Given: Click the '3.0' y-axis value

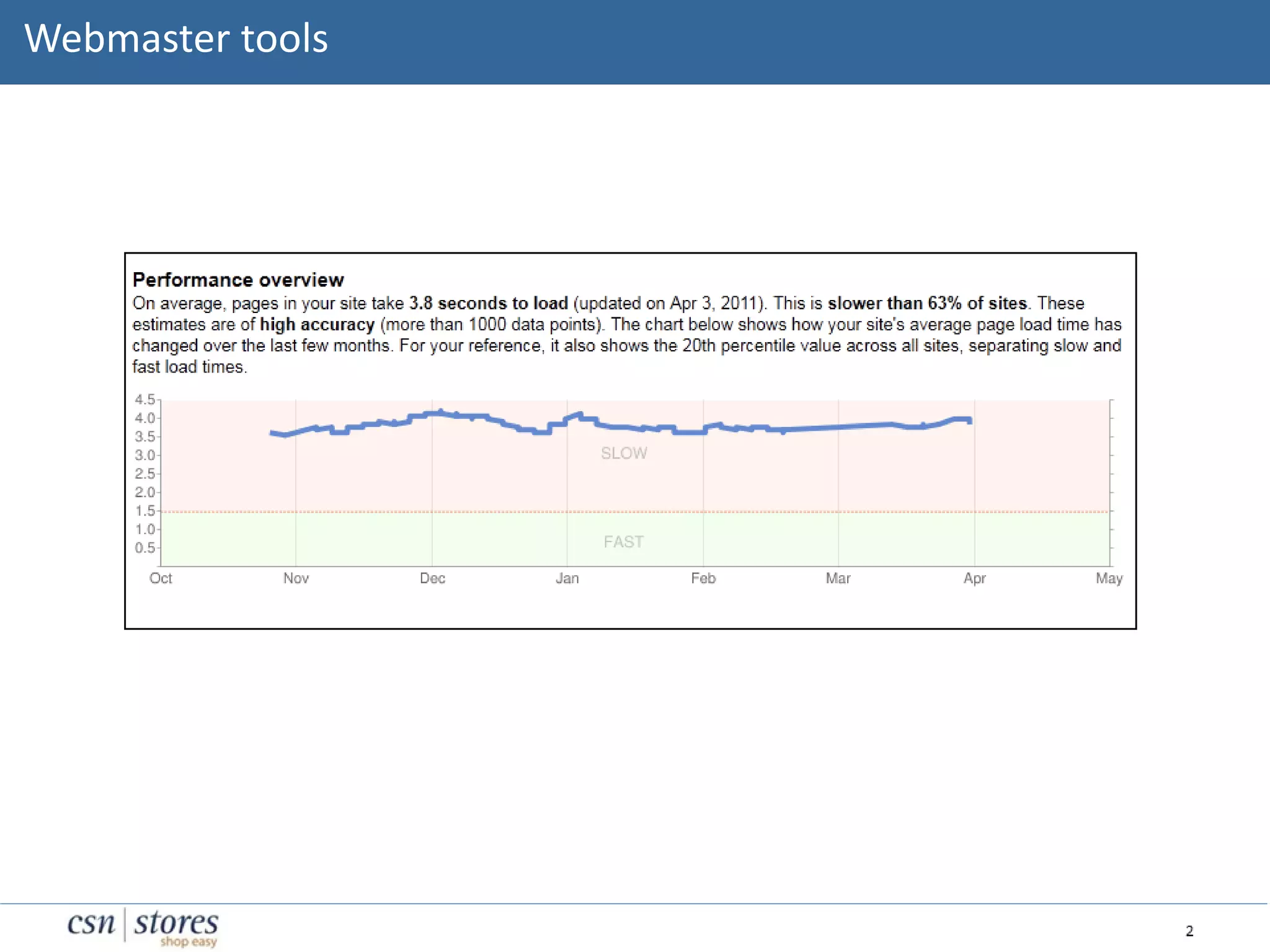Looking at the screenshot, I should point(145,456).
